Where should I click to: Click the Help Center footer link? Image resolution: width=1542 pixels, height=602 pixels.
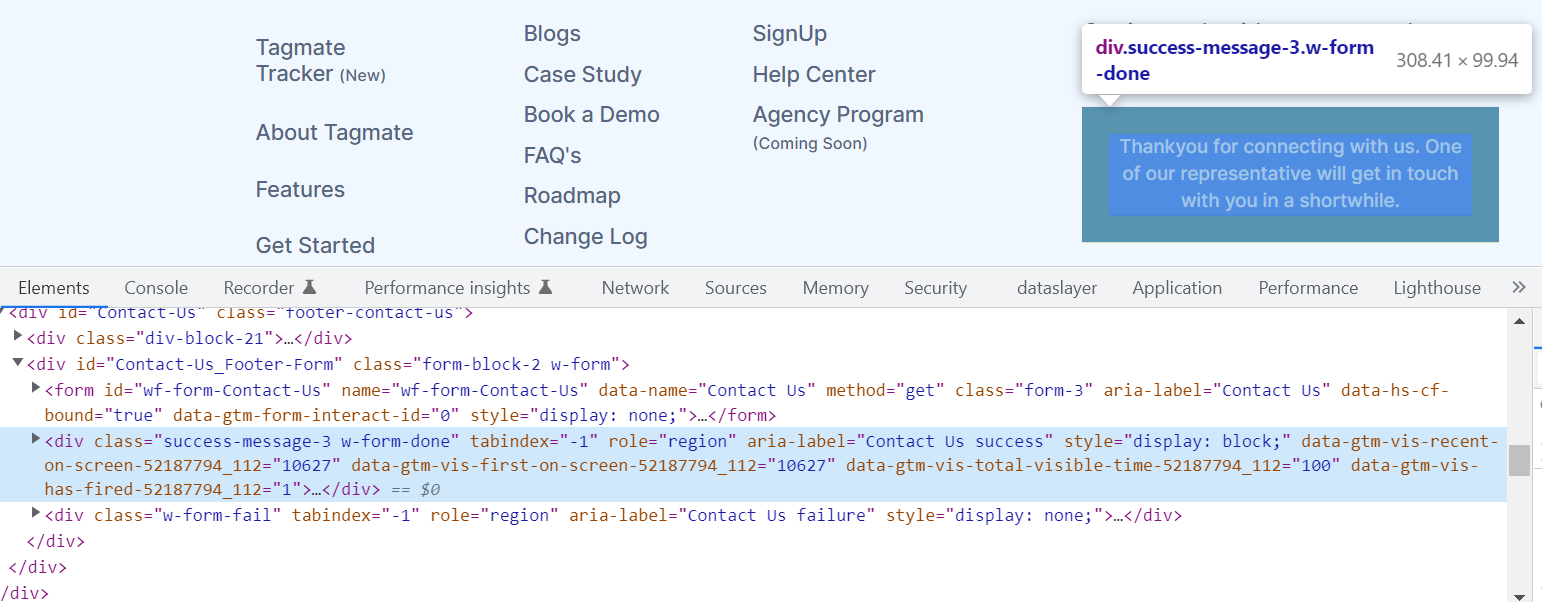pyautogui.click(x=813, y=75)
